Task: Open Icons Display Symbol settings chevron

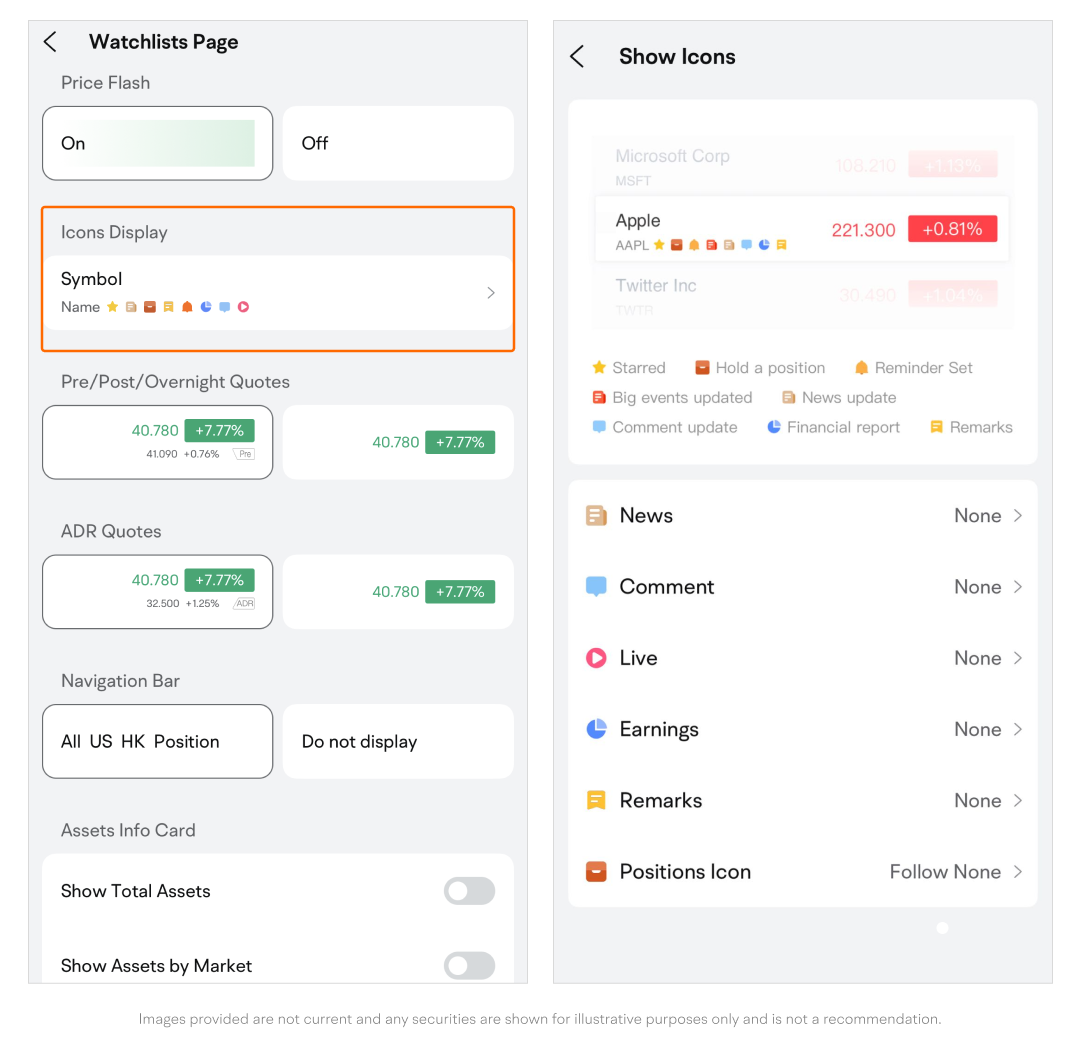Action: coord(490,293)
